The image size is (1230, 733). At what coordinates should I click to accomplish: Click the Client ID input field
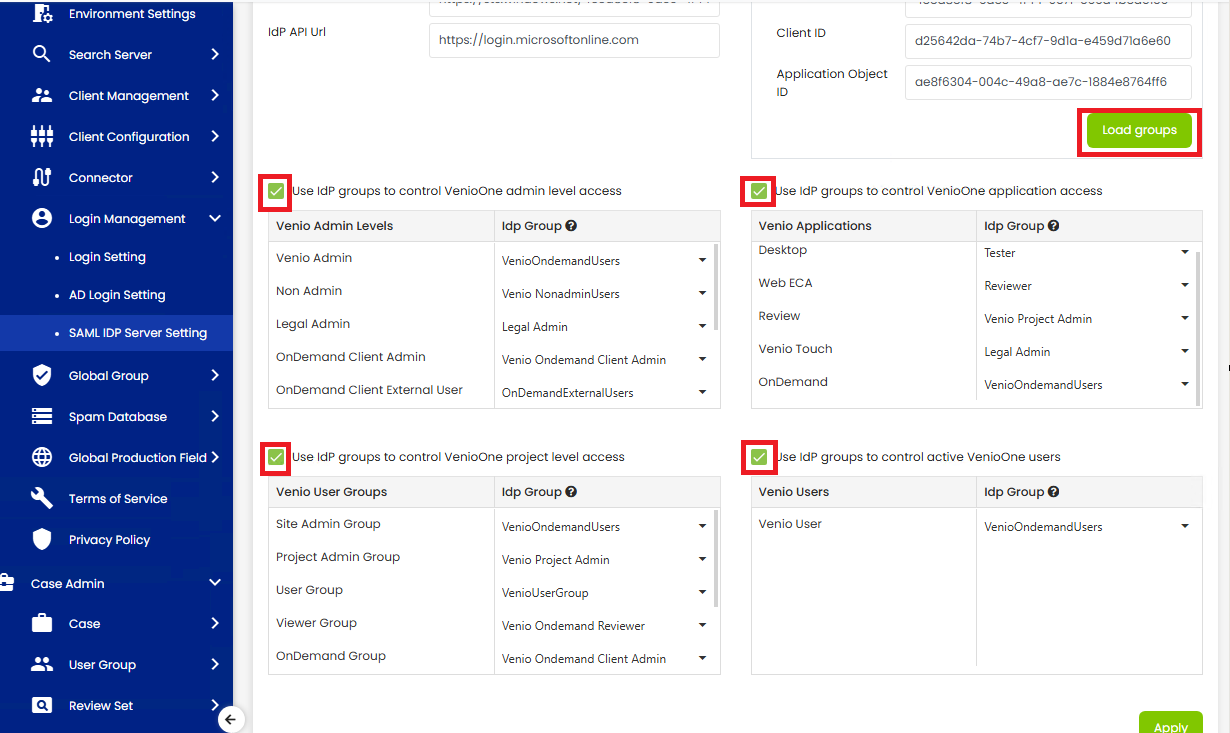(x=1049, y=41)
